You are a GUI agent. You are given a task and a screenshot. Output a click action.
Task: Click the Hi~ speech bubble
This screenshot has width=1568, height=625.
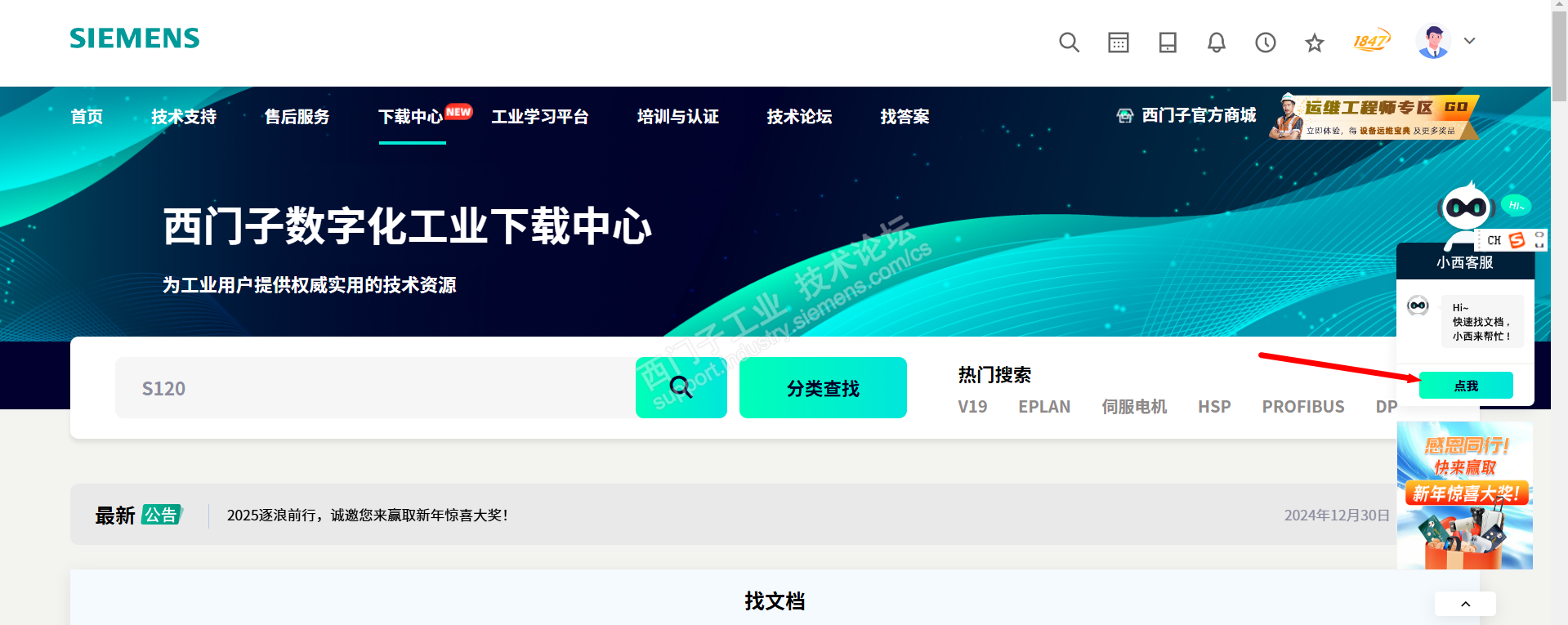pyautogui.click(x=1516, y=205)
